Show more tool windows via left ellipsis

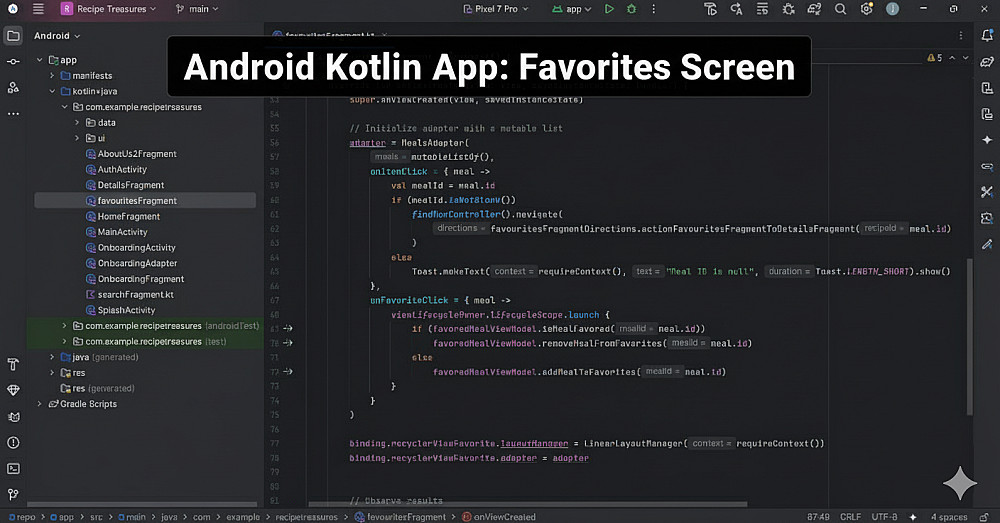(13, 114)
